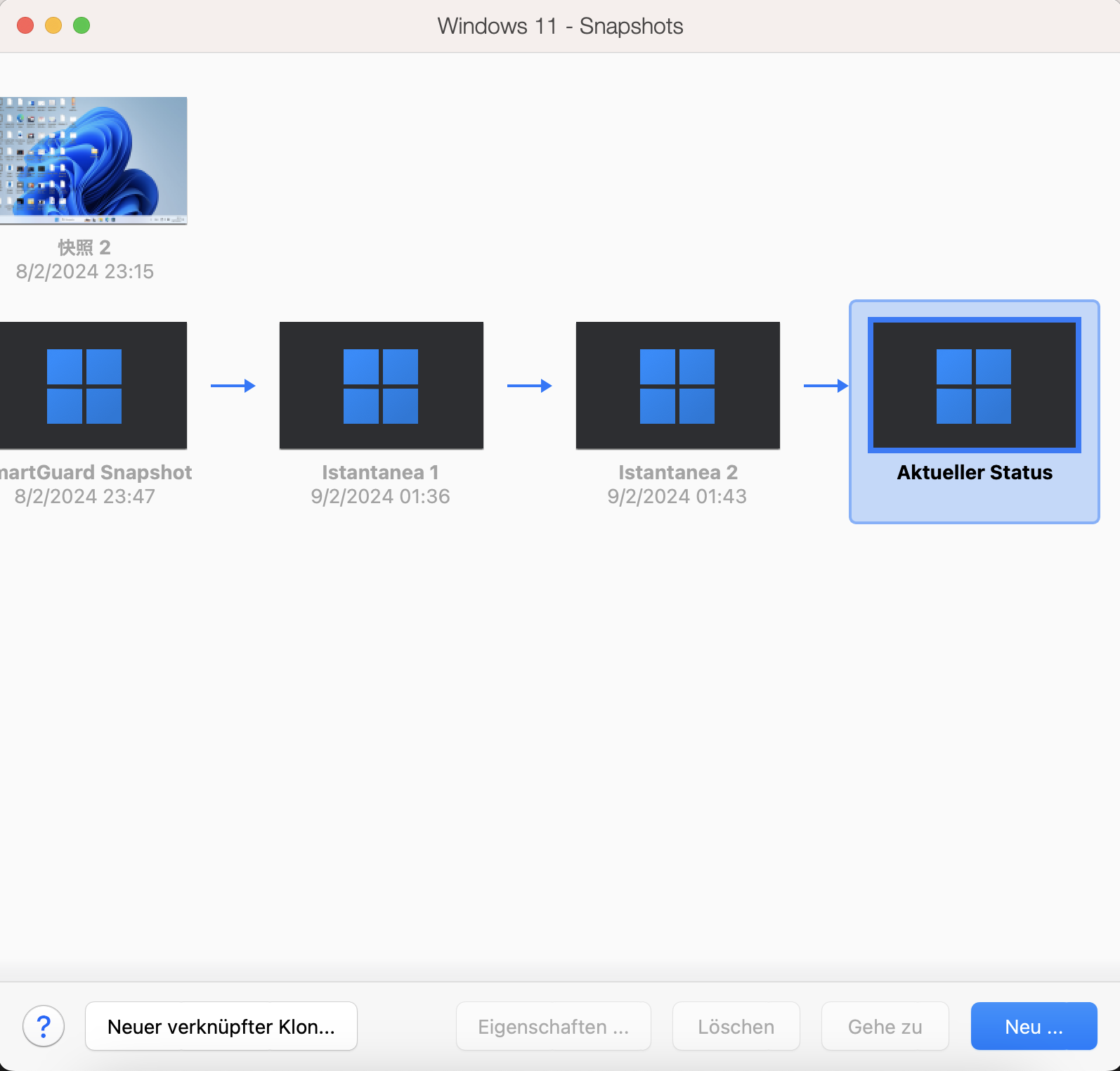Click the Istantanea 1 name label
This screenshot has height=1071, width=1120.
pyautogui.click(x=380, y=472)
